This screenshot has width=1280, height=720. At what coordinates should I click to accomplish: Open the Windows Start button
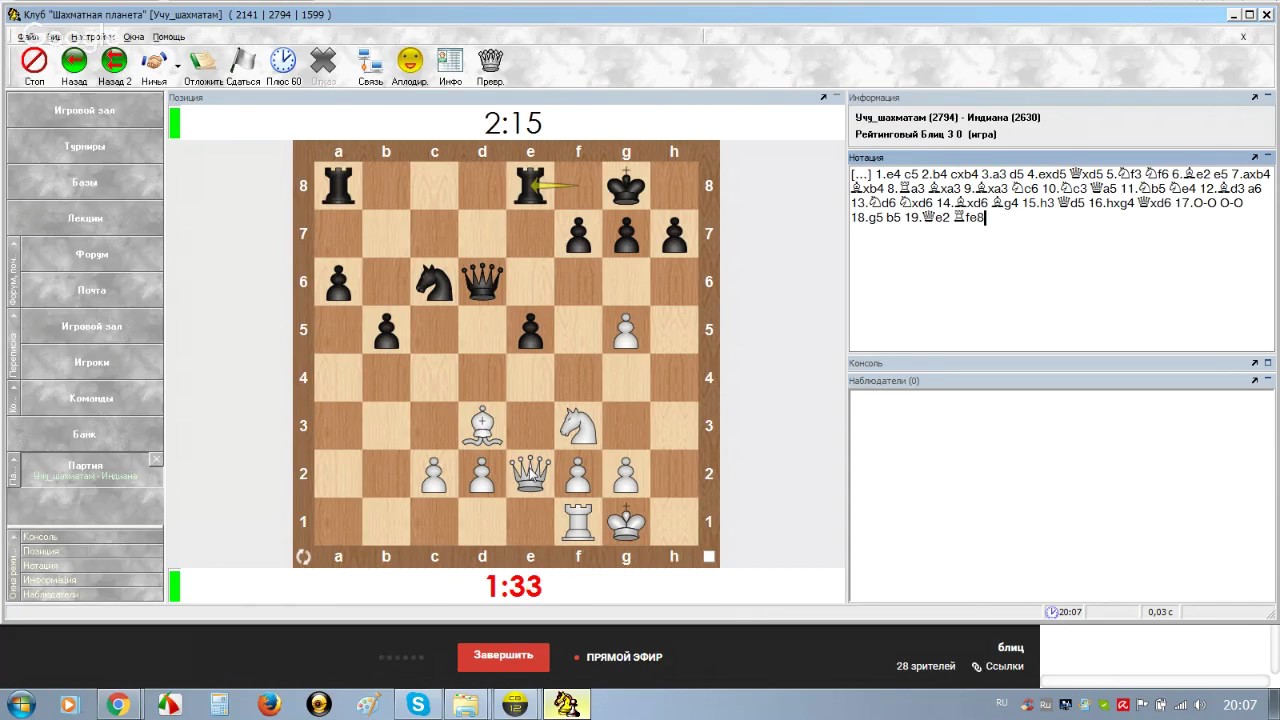point(20,704)
